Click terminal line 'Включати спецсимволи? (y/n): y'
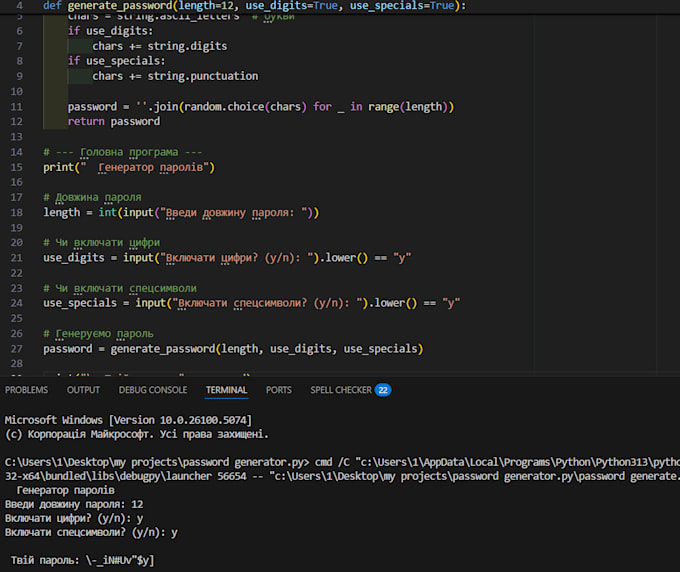680x572 pixels. (91, 532)
